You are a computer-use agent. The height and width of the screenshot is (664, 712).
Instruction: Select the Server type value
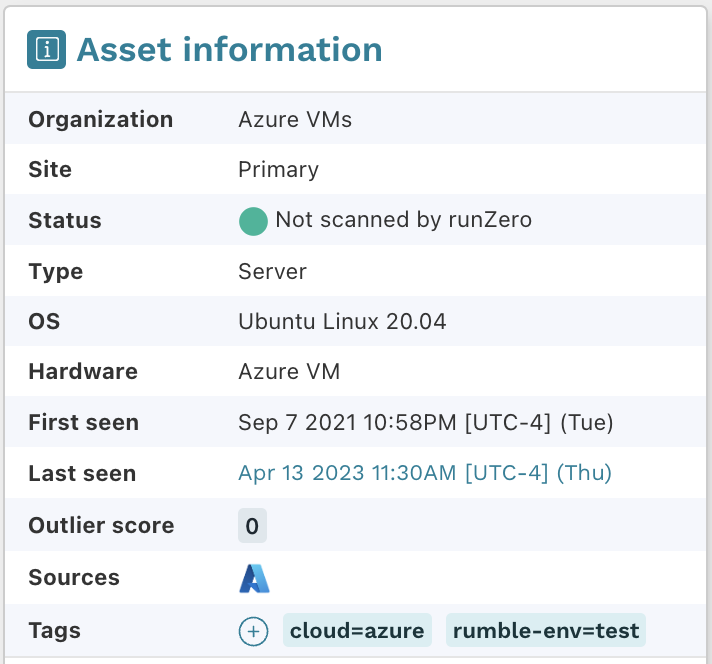(x=272, y=272)
